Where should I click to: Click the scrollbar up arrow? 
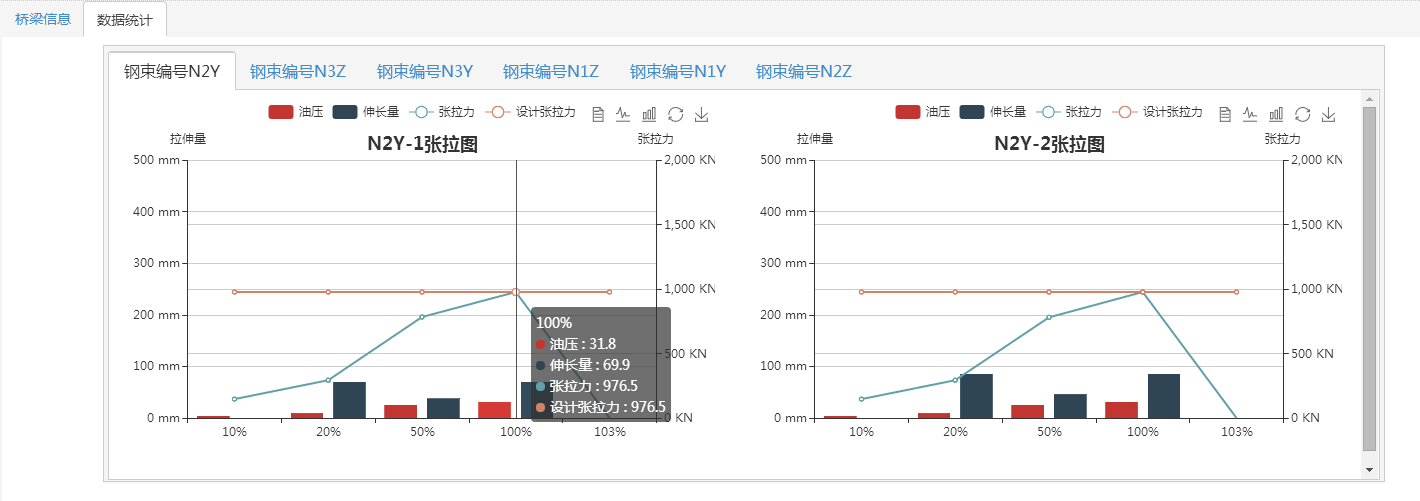(1369, 99)
